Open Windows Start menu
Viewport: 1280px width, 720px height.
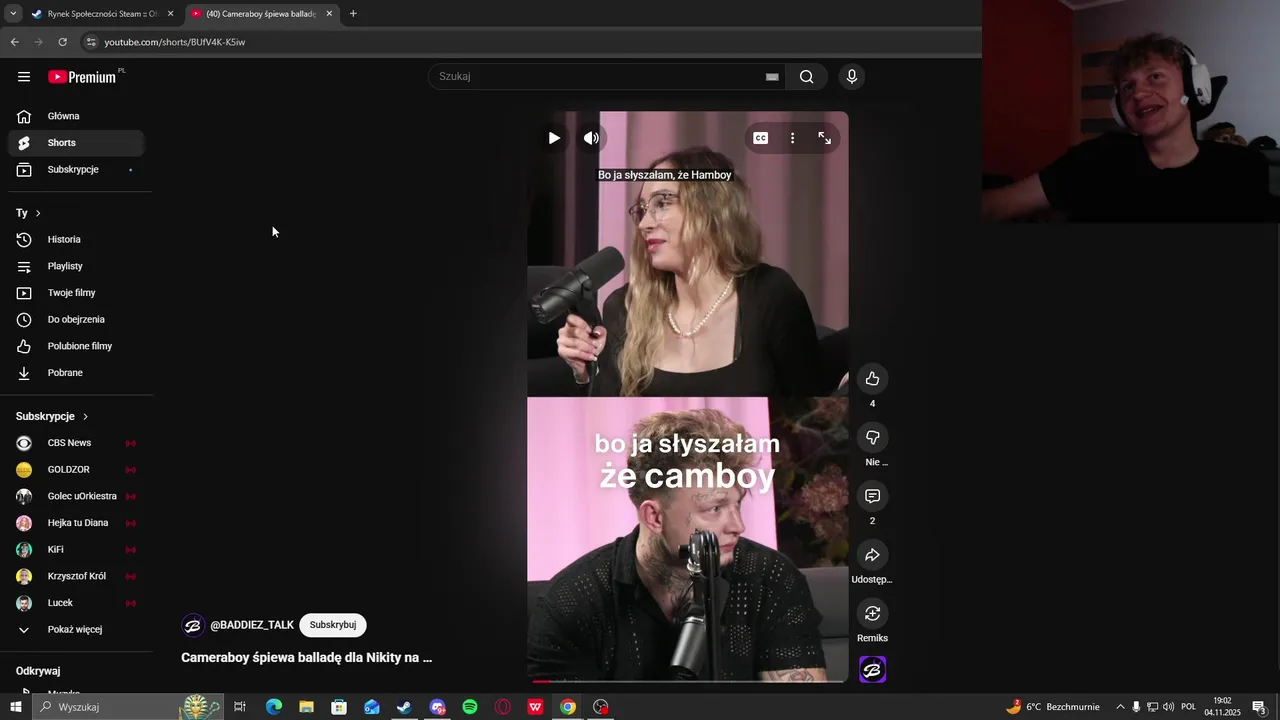16,707
